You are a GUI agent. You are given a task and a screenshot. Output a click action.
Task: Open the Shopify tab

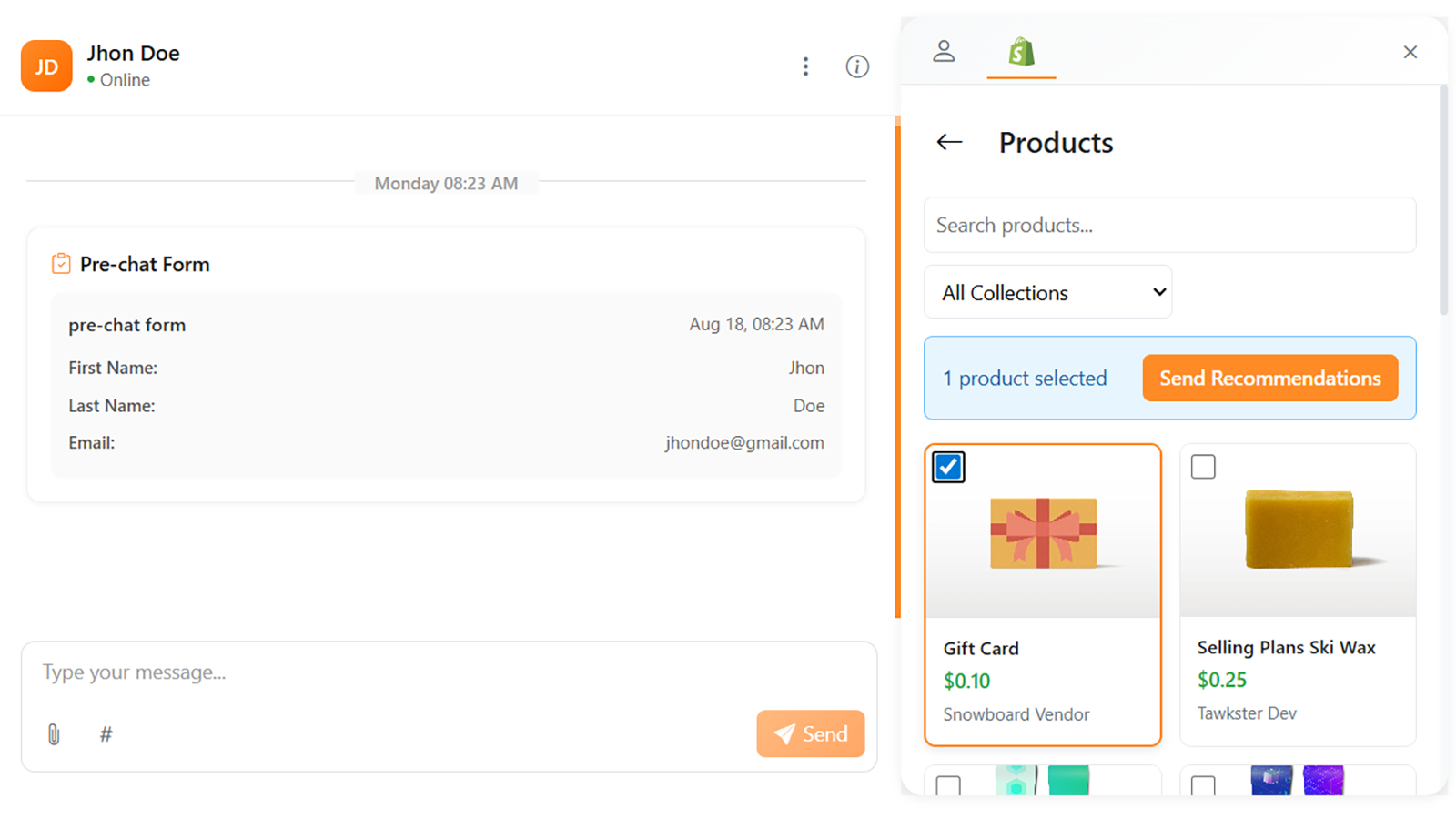tap(1021, 53)
